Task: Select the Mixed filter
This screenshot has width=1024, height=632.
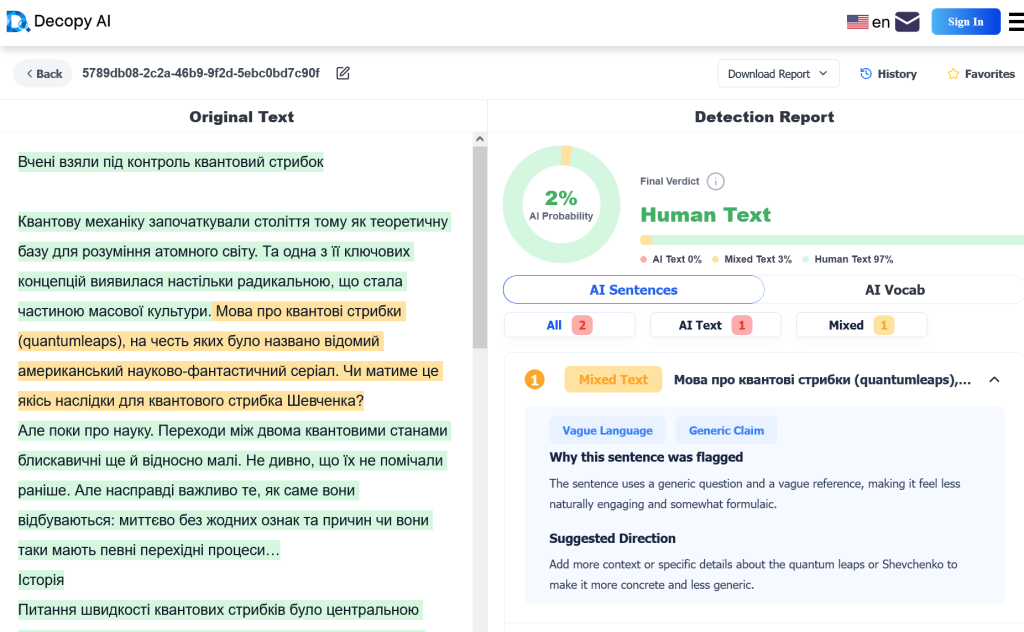Action: (861, 325)
